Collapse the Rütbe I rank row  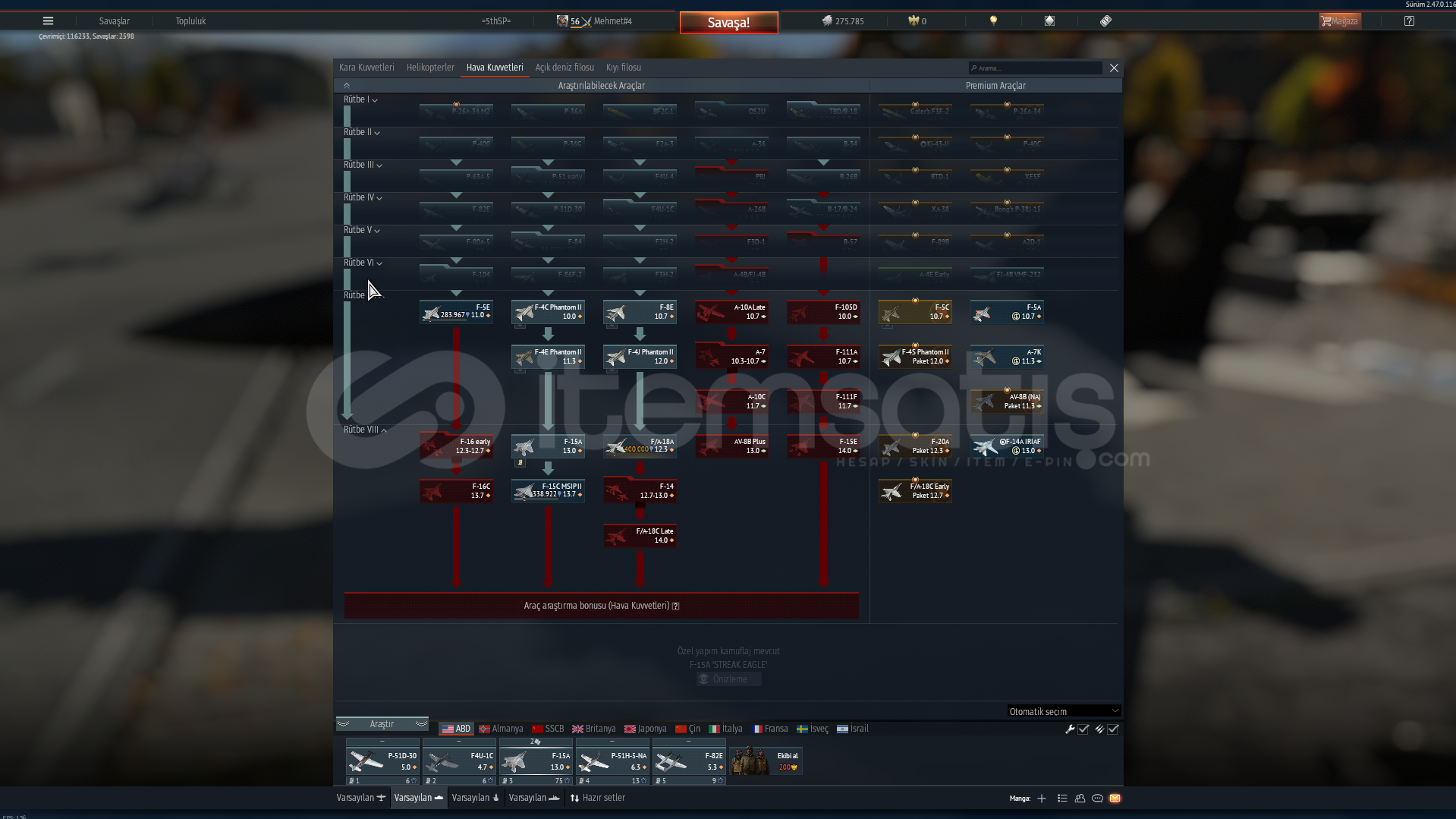pos(360,99)
